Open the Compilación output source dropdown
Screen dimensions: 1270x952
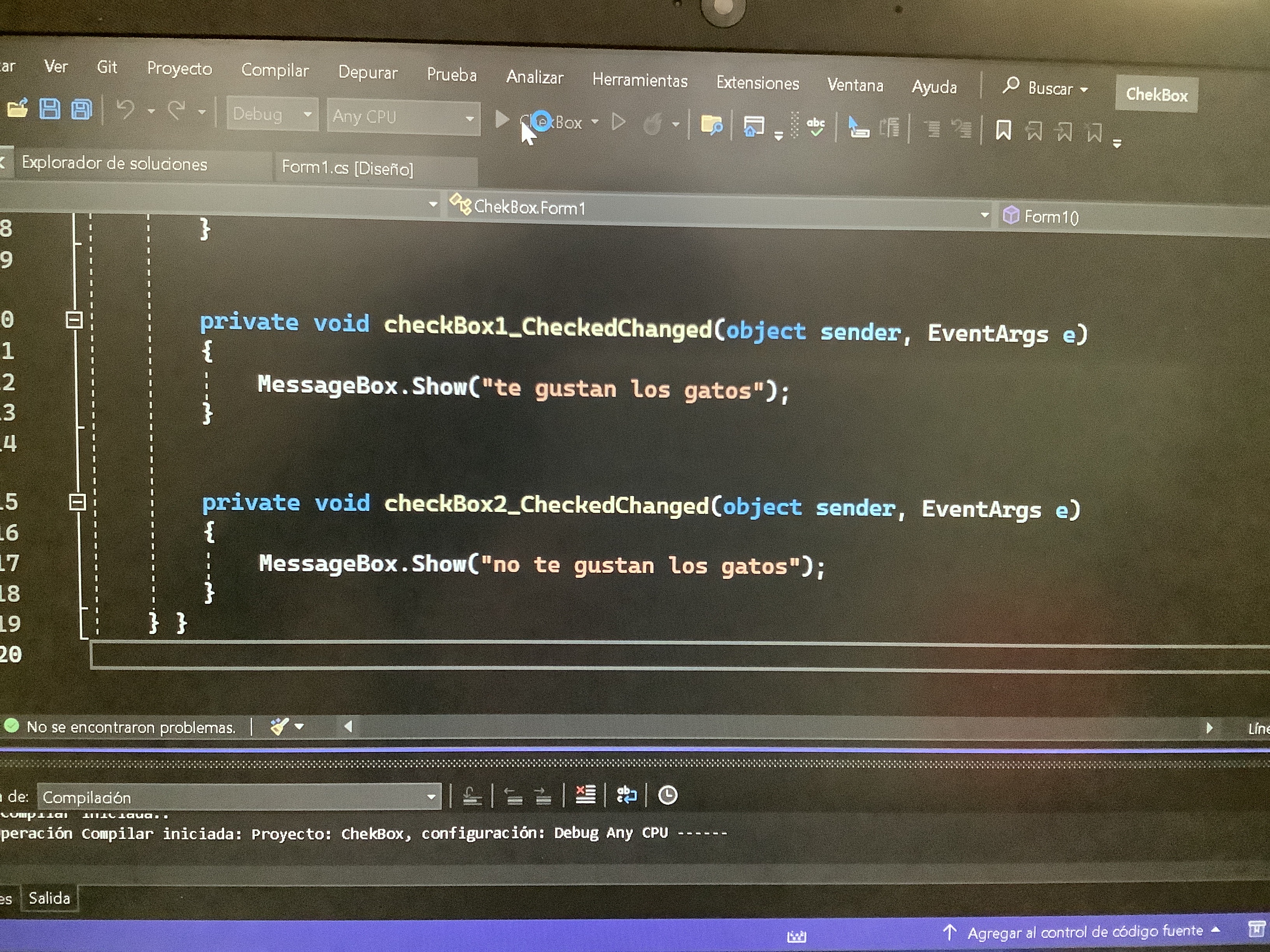431,797
